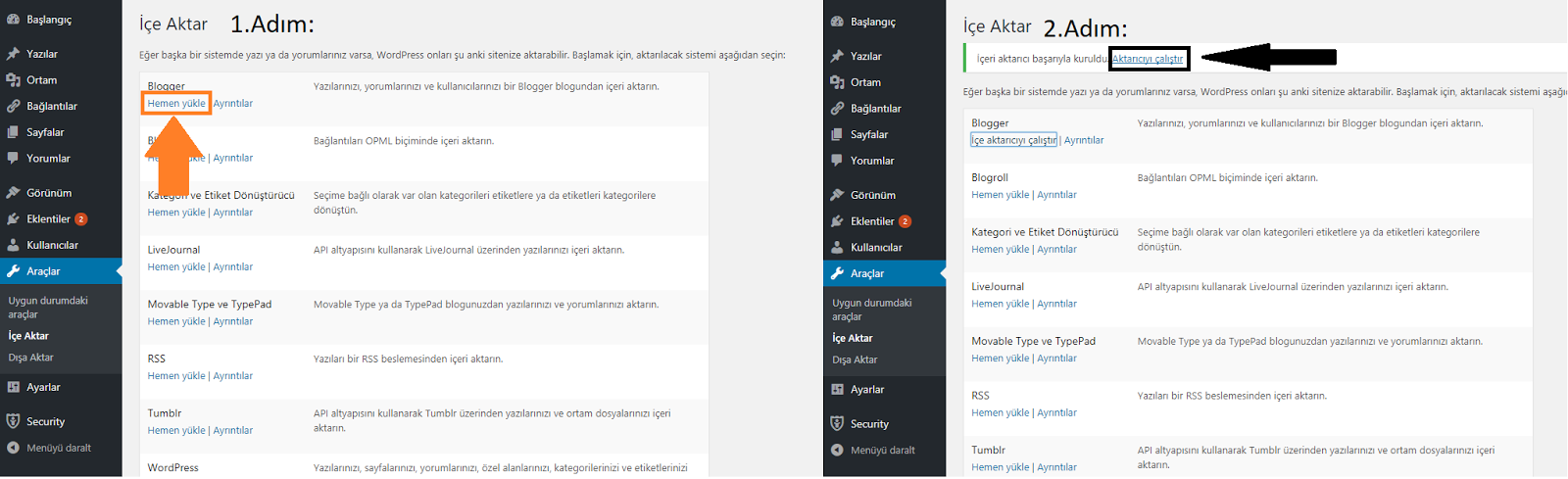1568x479 pixels.
Task: Click Kategori ve Etiket Dönüştürücü Ayrıntılar in 1.Adım
Action: click(x=233, y=213)
